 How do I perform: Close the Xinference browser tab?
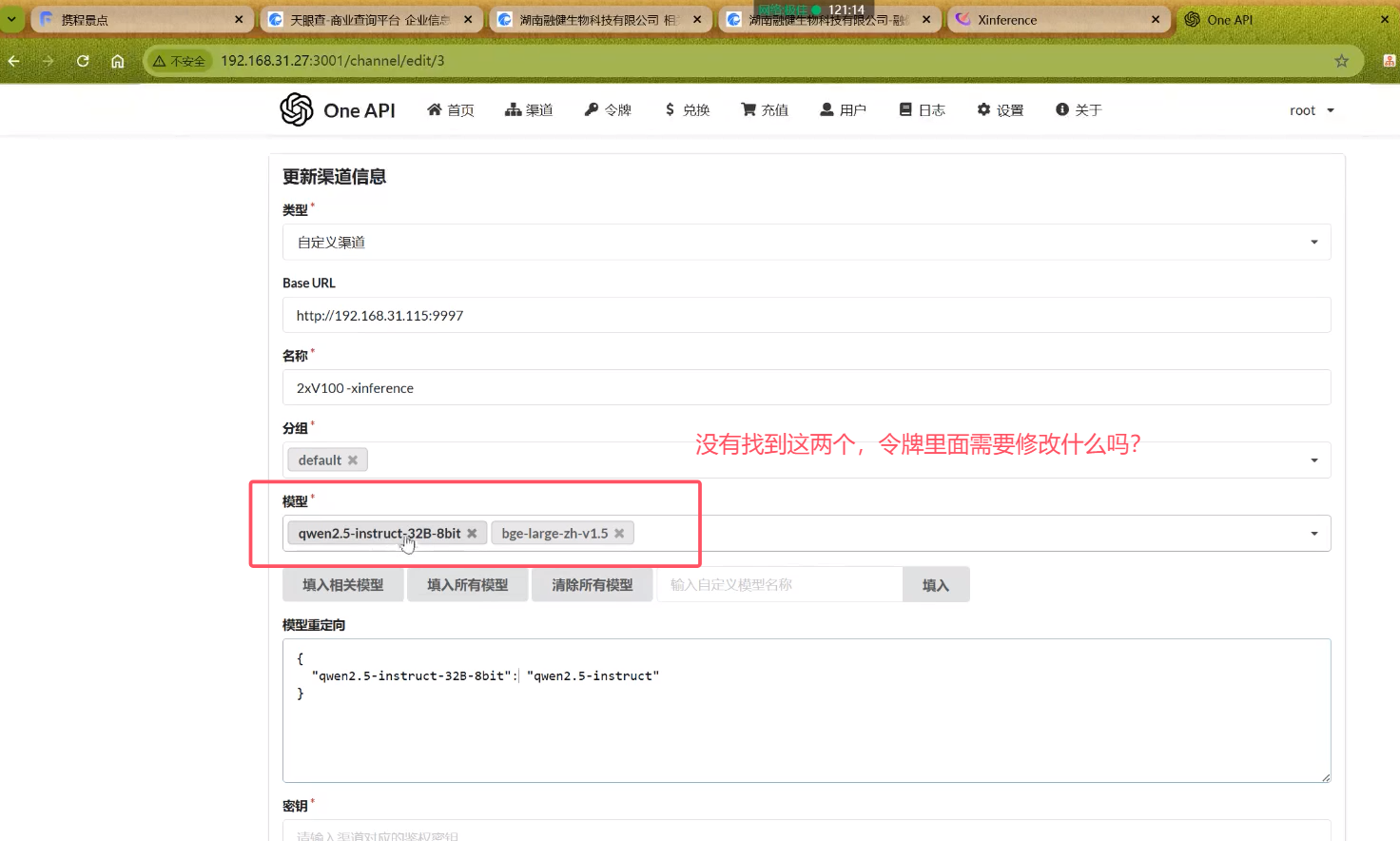coord(1156,19)
